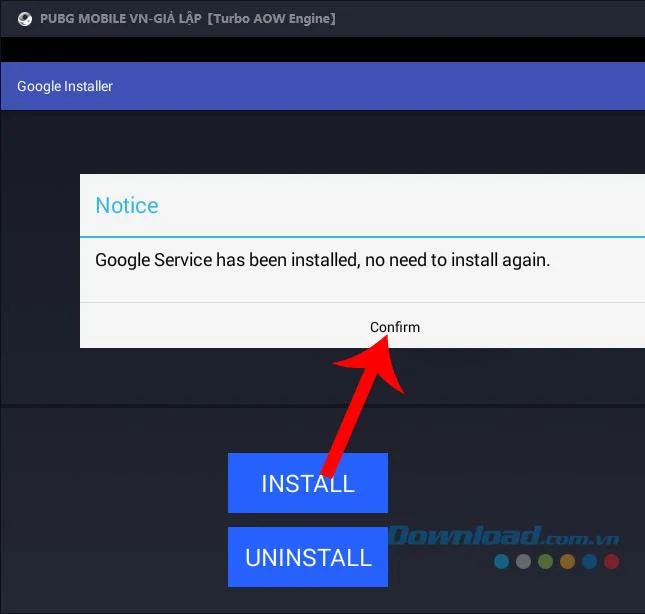Click the Notice dialog title
The height and width of the screenshot is (614, 645).
(127, 205)
